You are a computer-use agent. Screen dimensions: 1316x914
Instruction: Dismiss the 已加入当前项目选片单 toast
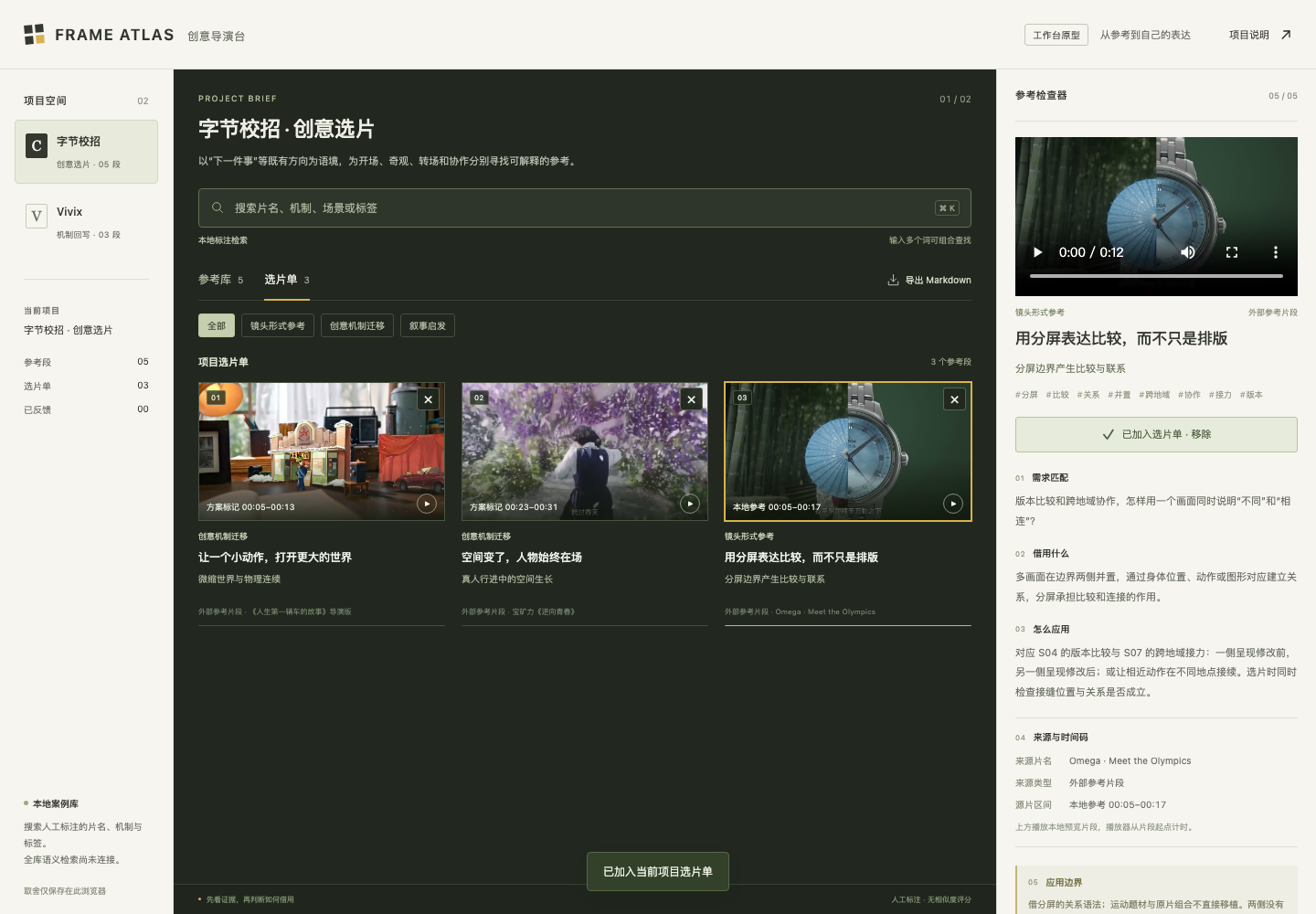click(658, 871)
